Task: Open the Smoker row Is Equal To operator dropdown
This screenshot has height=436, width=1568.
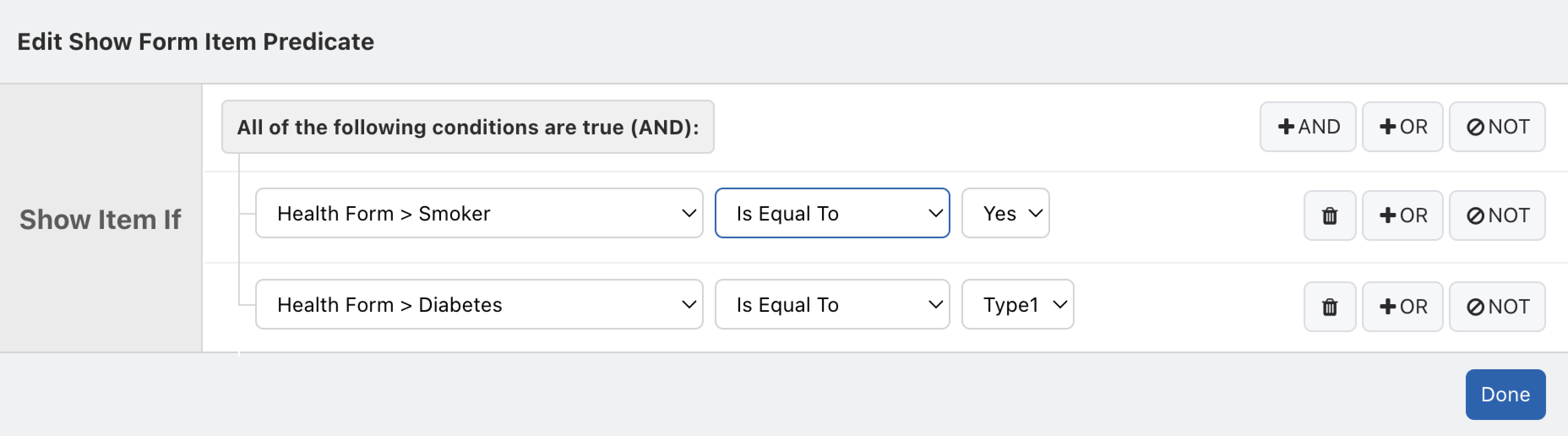Action: tap(832, 213)
